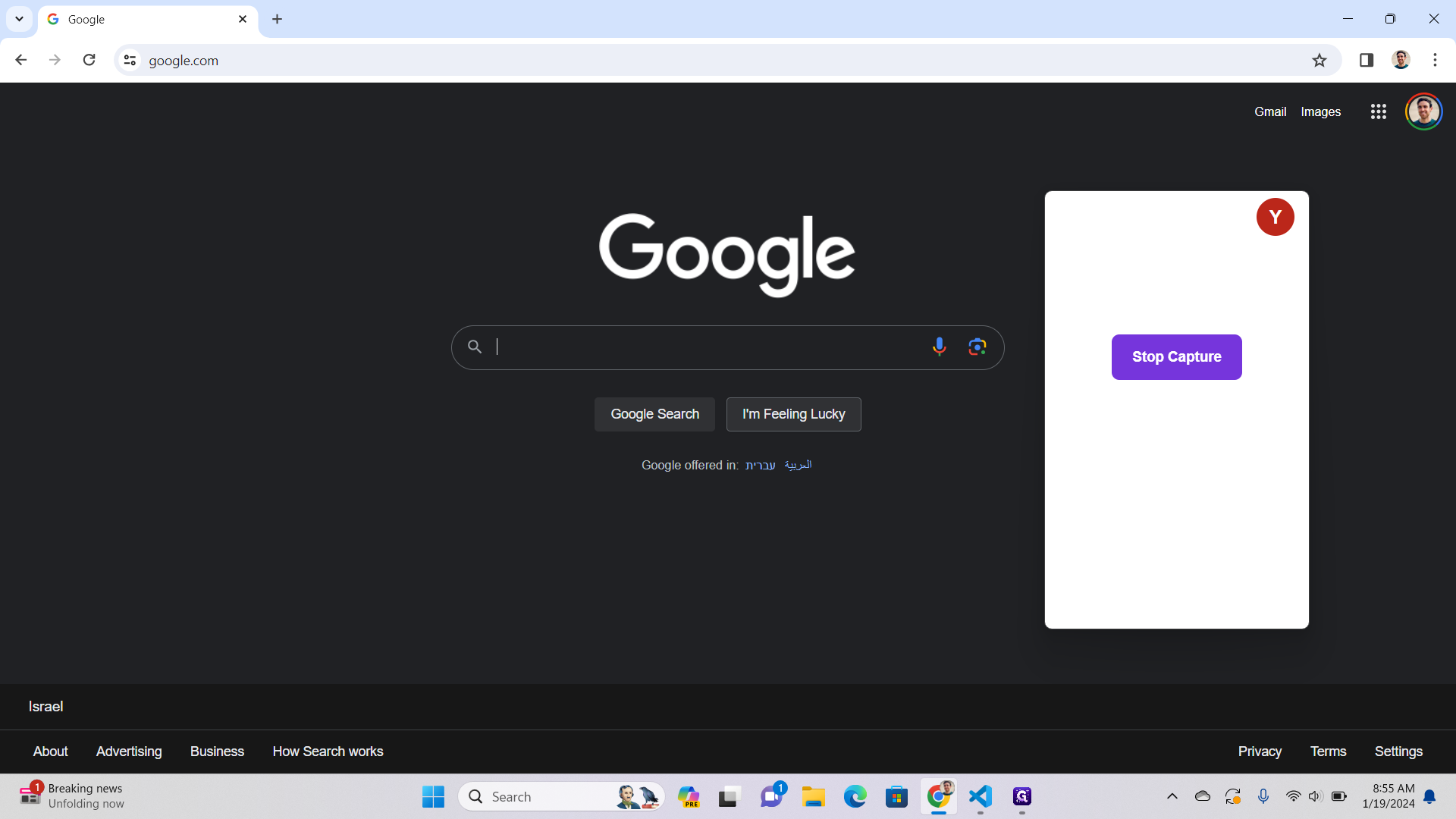
Task: Open Microsoft Store from the taskbar
Action: coord(896,797)
